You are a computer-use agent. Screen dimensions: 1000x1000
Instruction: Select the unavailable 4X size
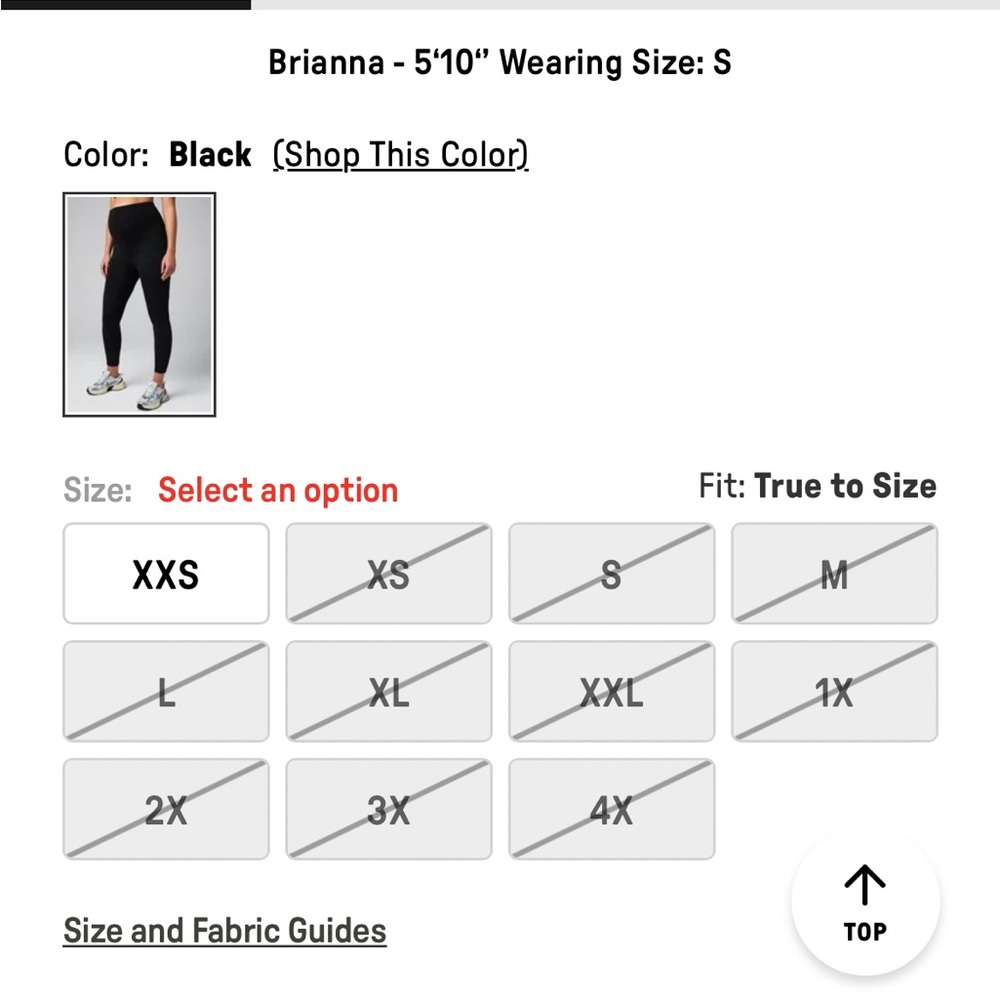click(x=611, y=808)
